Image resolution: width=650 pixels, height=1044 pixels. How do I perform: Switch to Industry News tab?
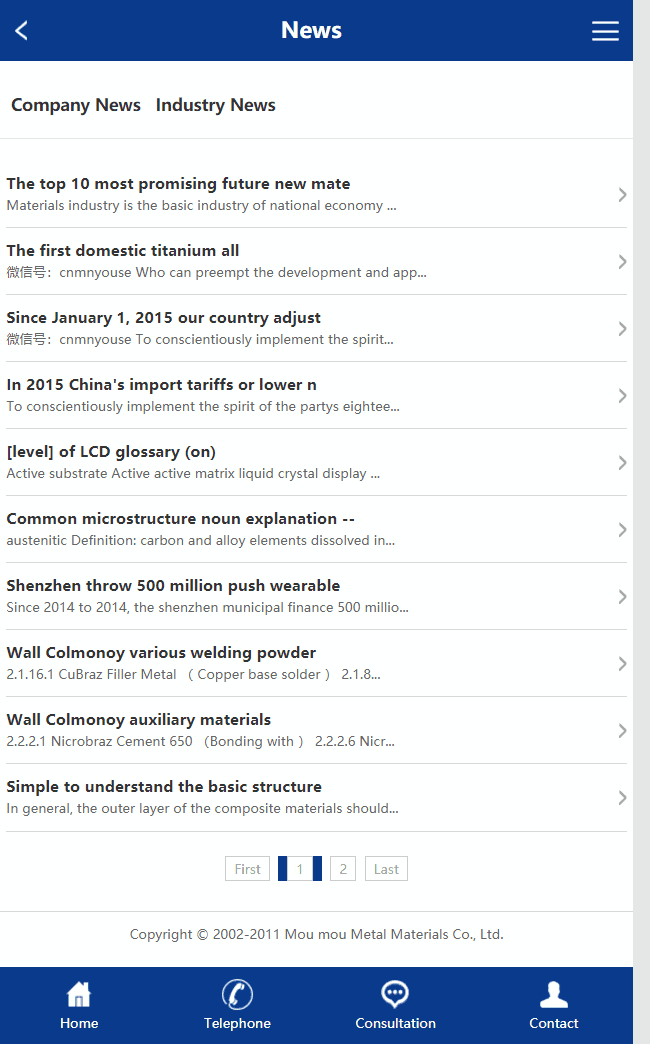(216, 105)
